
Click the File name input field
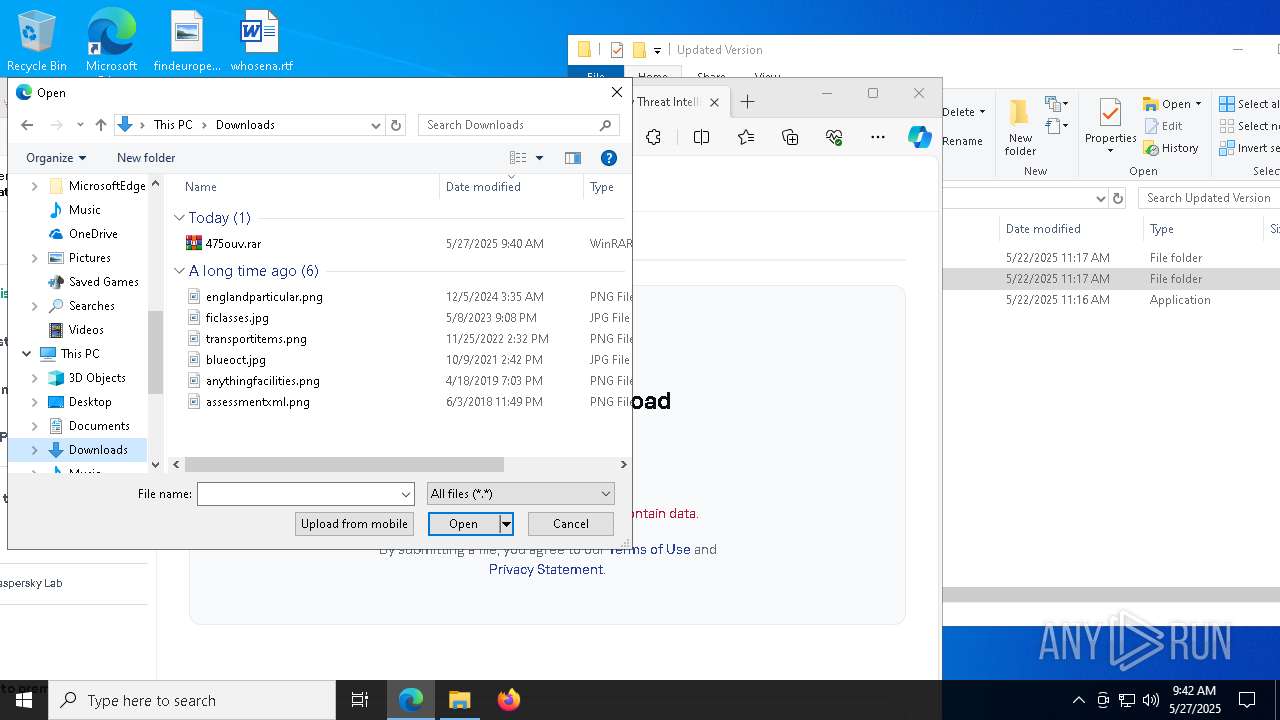coord(298,494)
